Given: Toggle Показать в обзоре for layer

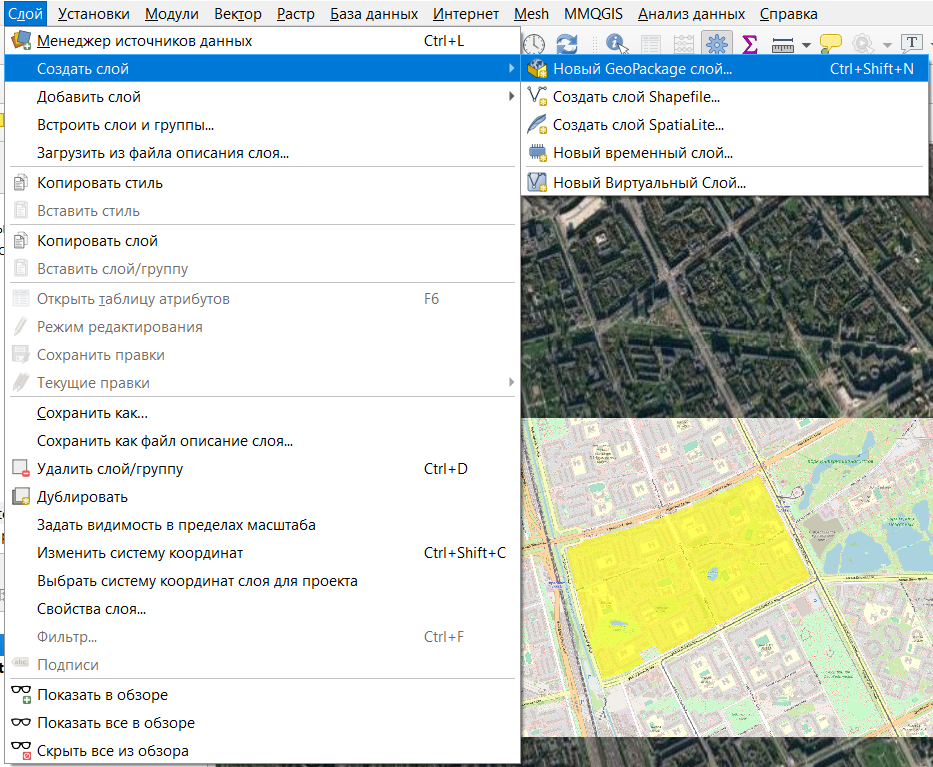Looking at the screenshot, I should (102, 695).
